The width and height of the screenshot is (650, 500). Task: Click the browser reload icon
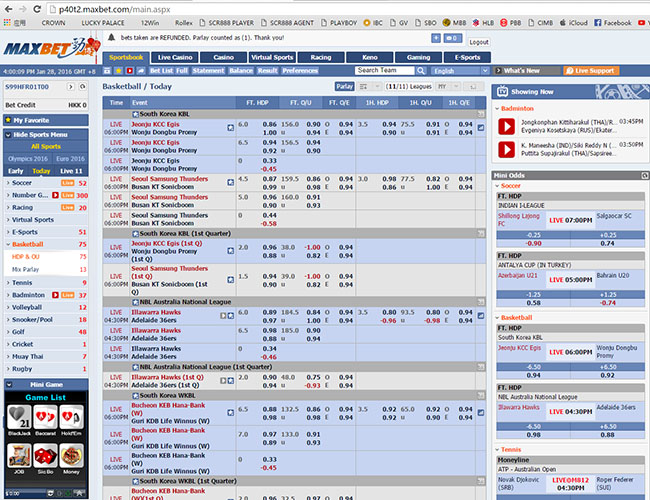click(37, 9)
